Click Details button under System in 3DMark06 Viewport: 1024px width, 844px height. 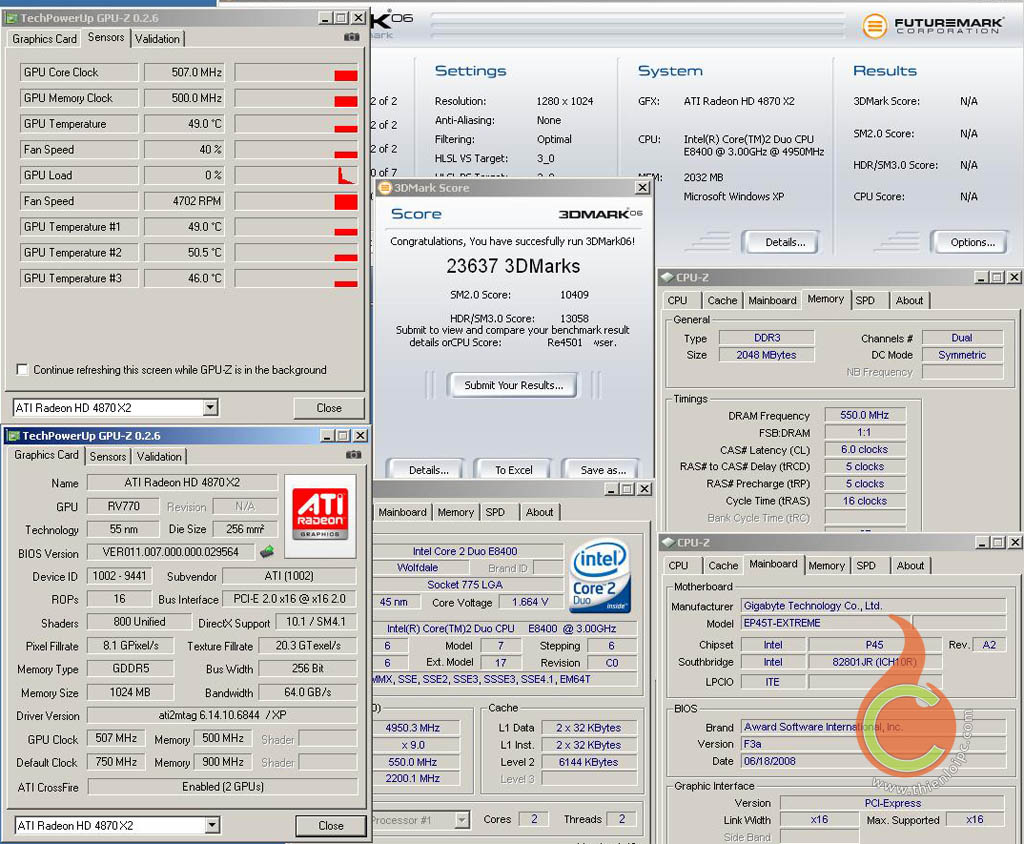coord(785,242)
